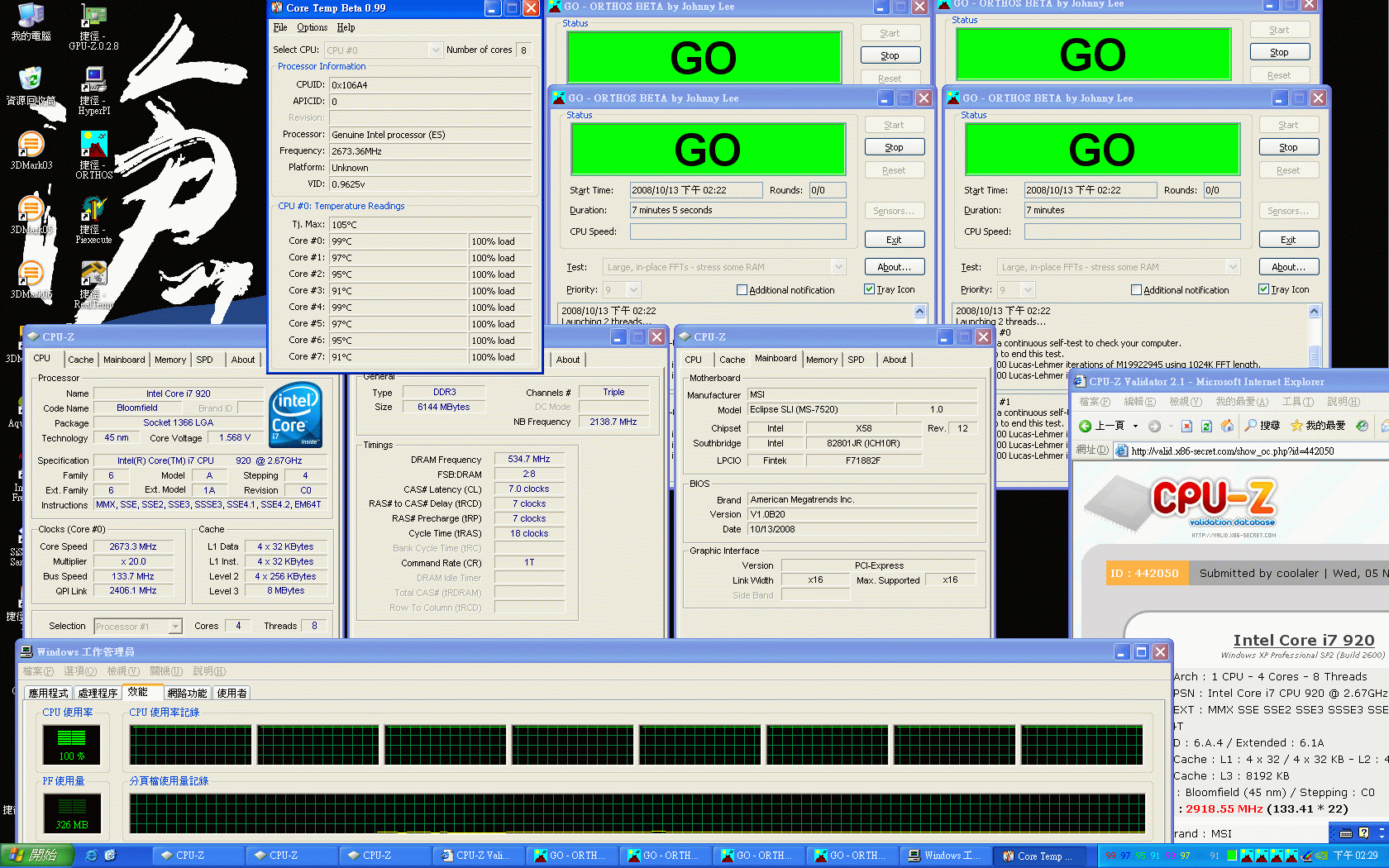Screen dimensions: 1389x868
Task: Click the Home icon in Internet Explorer toolbar
Action: 1227,426
